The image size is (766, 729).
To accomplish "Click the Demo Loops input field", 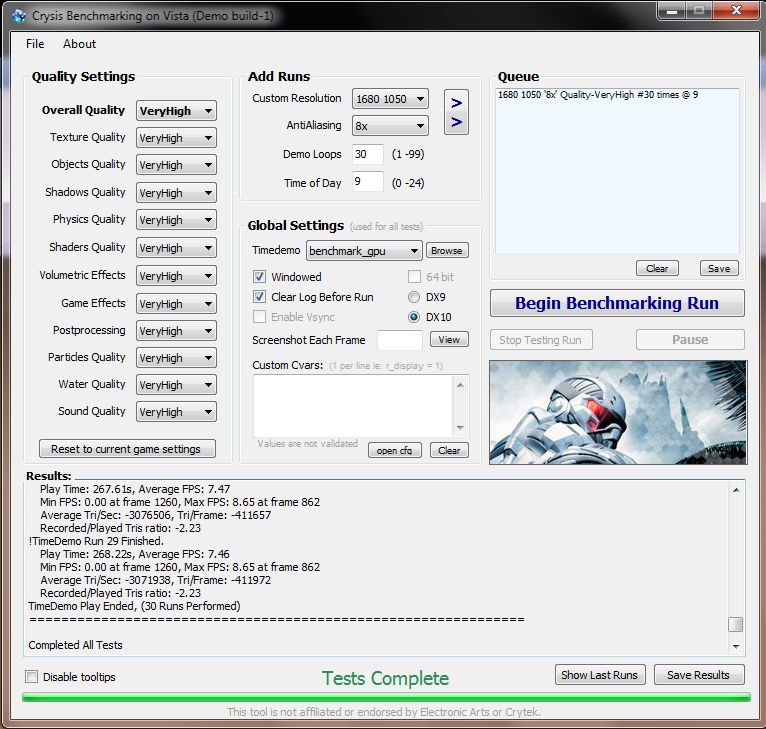I will click(367, 154).
